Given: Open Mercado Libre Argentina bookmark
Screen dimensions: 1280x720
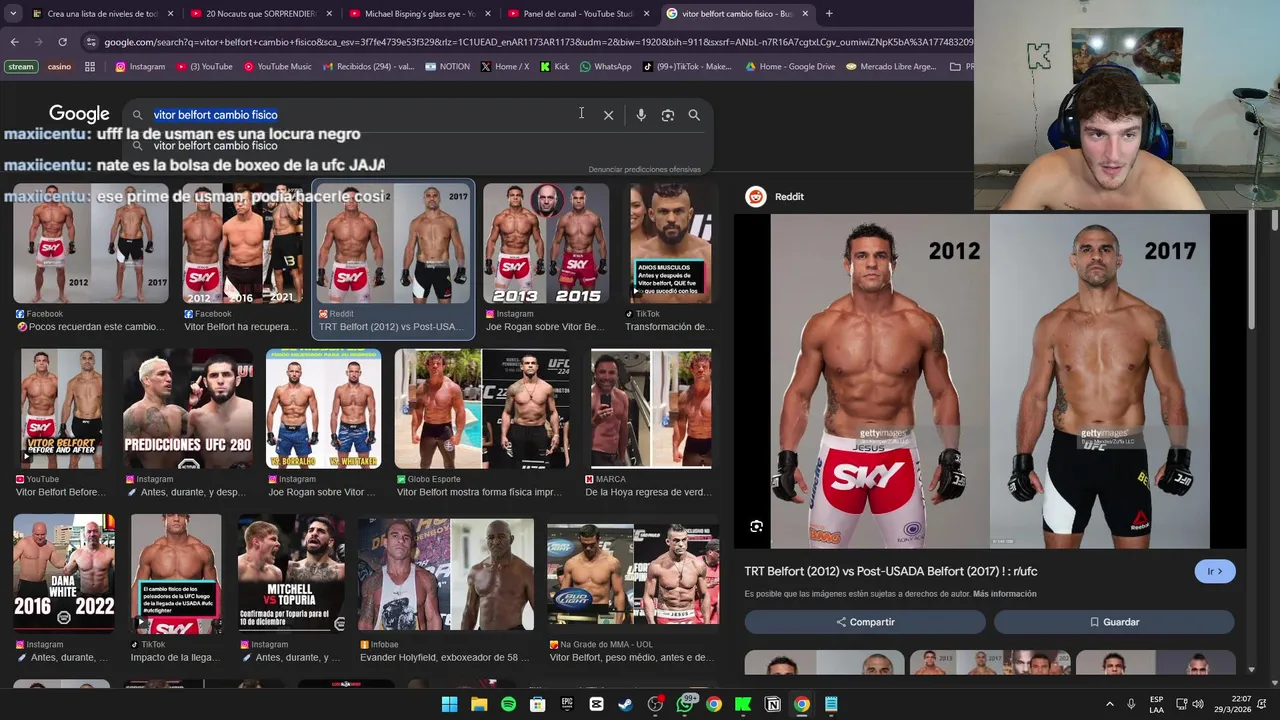Looking at the screenshot, I should [x=891, y=67].
